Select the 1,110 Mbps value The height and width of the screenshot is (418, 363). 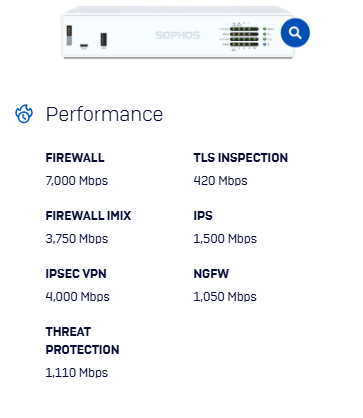pos(77,373)
